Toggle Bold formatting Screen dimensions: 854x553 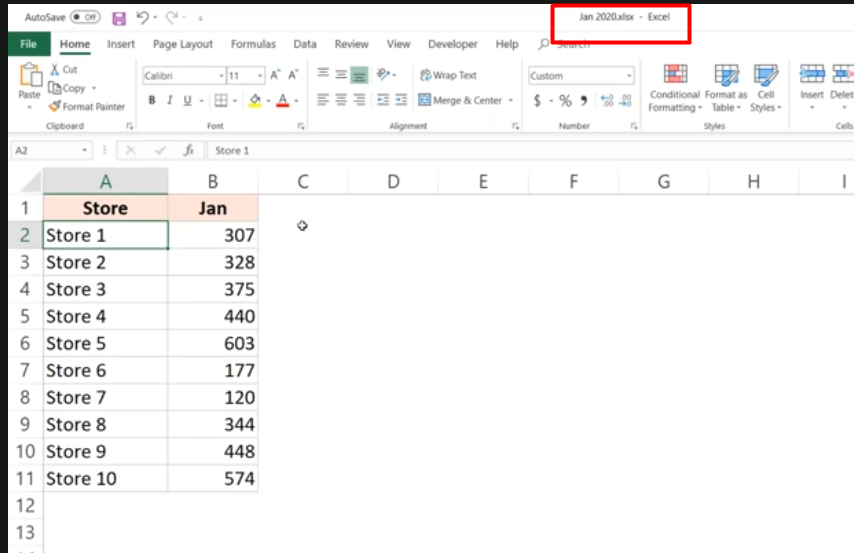pos(152,100)
